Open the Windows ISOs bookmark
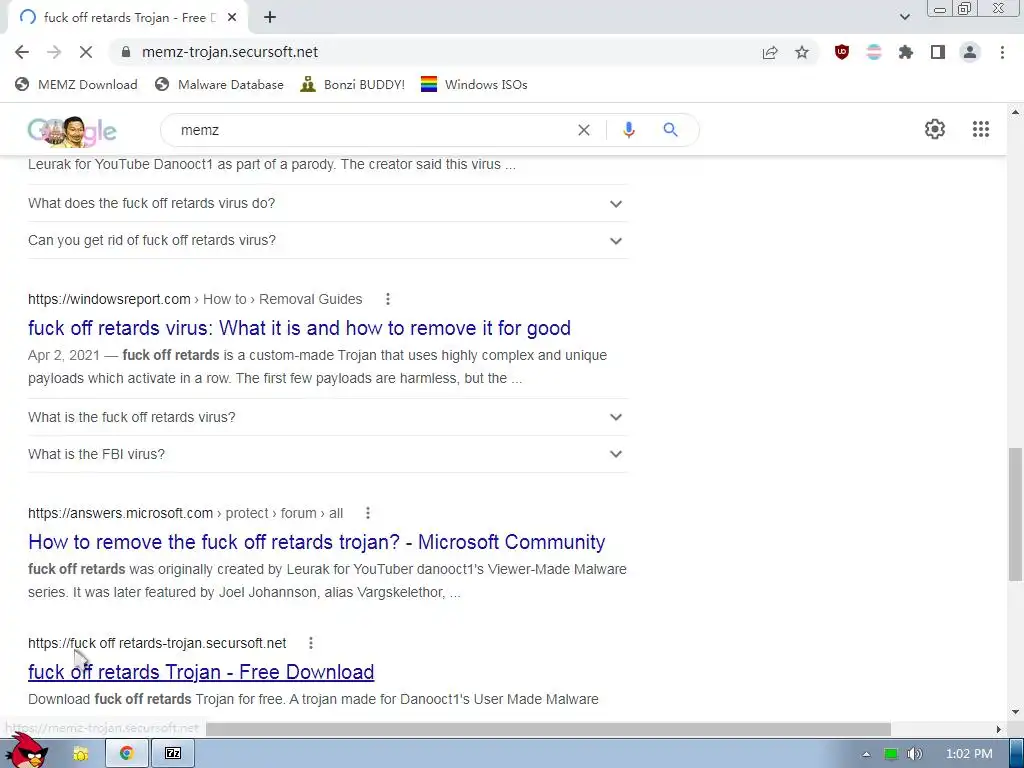 [474, 84]
